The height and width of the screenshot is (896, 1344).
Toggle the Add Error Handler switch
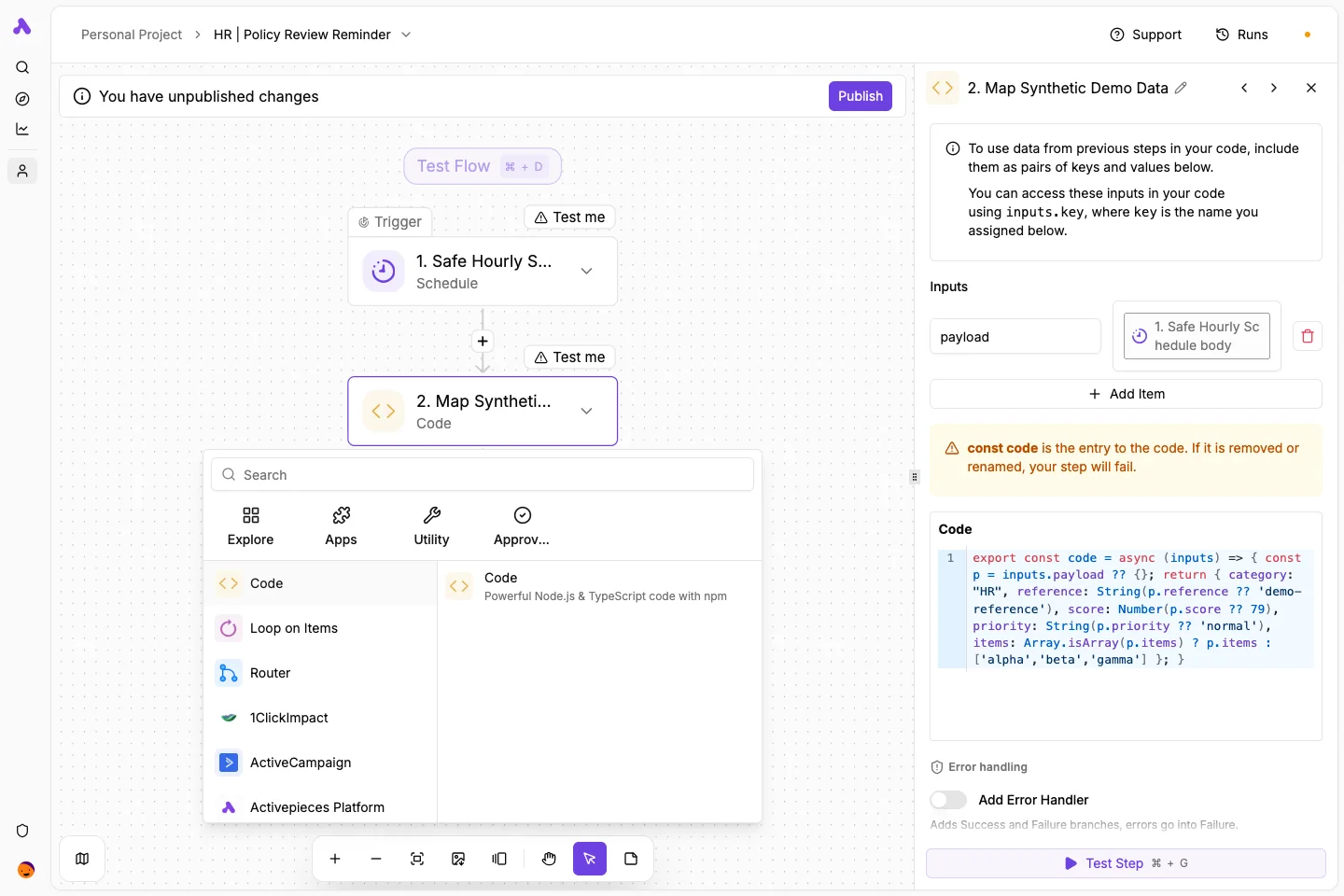click(948, 800)
